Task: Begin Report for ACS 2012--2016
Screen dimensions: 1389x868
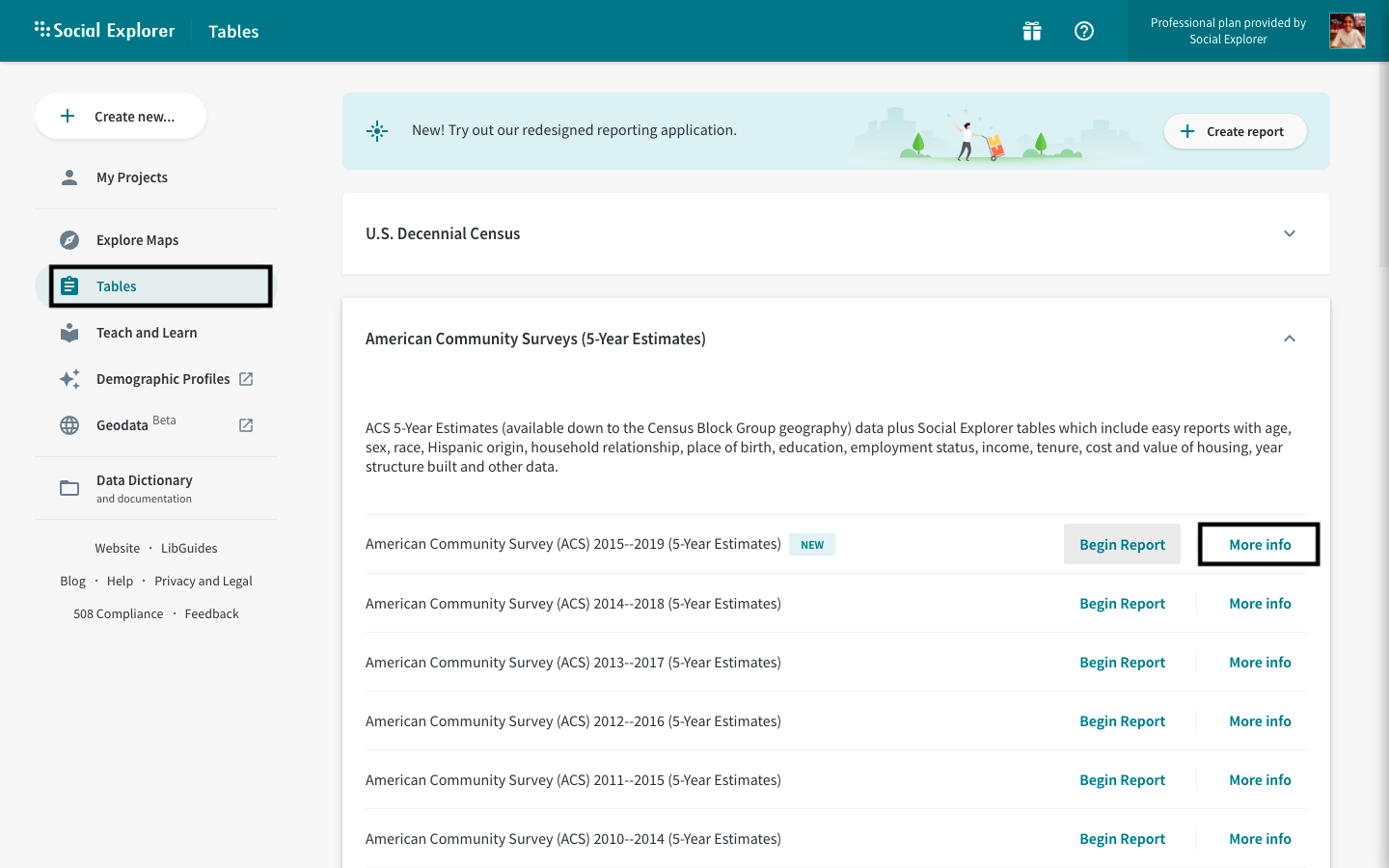Action: coord(1122,720)
